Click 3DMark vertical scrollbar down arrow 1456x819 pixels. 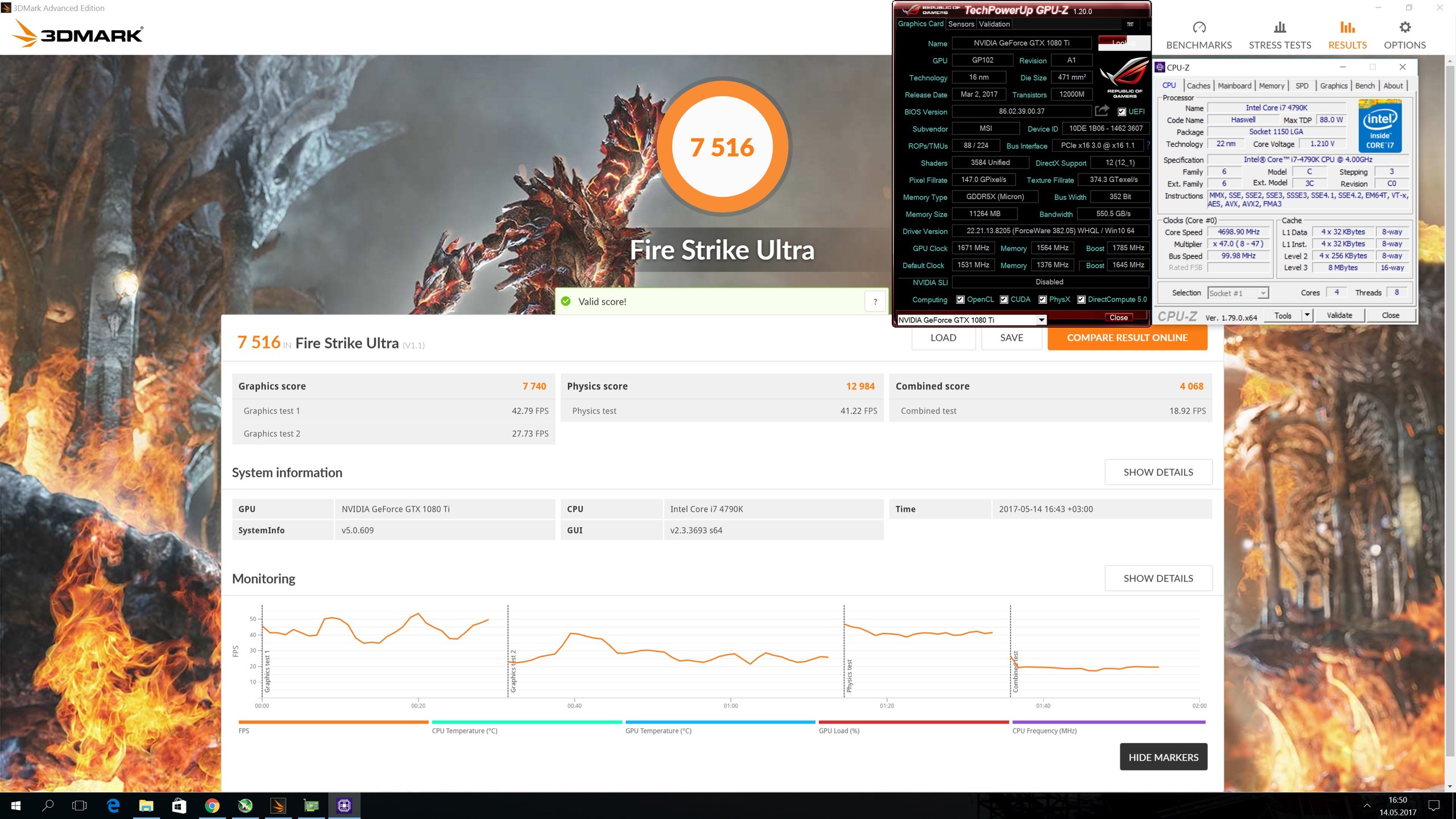click(1450, 787)
